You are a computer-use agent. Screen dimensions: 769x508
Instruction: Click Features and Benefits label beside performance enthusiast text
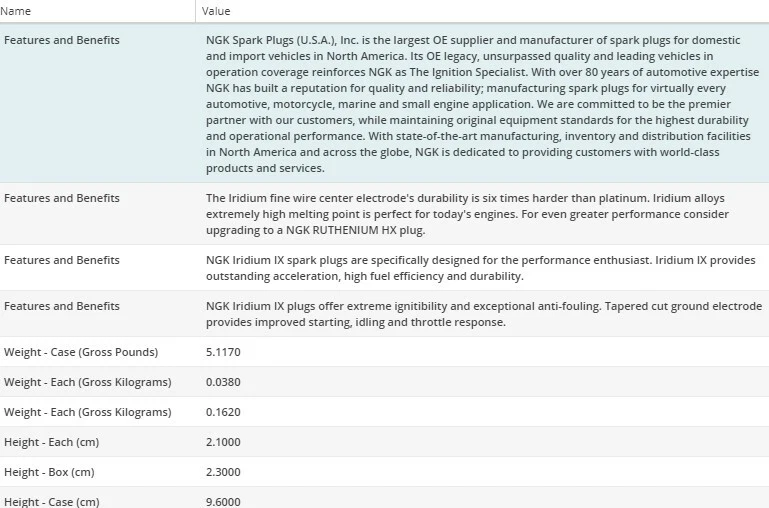(x=62, y=260)
